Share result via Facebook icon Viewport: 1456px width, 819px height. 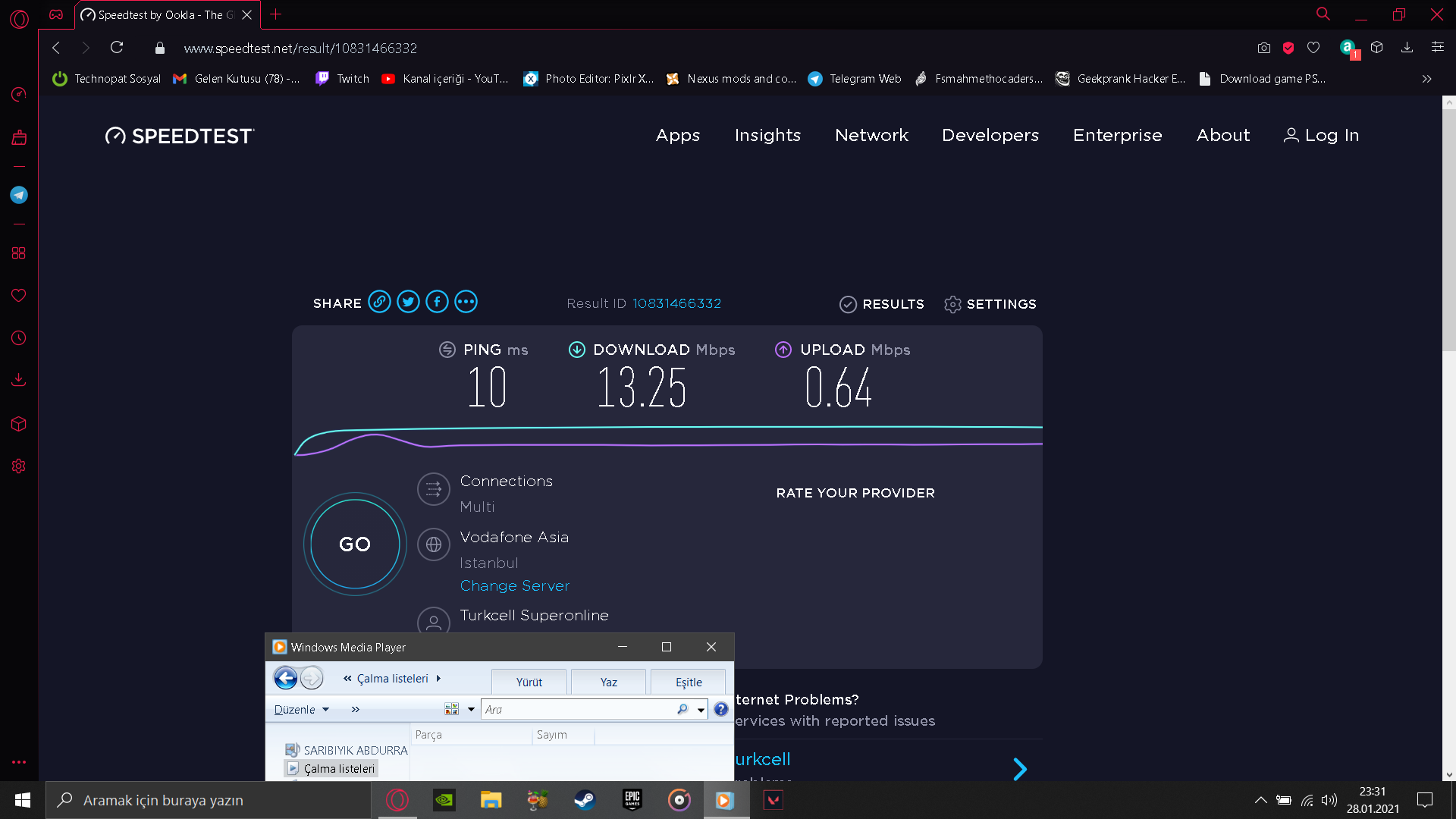[x=437, y=303]
